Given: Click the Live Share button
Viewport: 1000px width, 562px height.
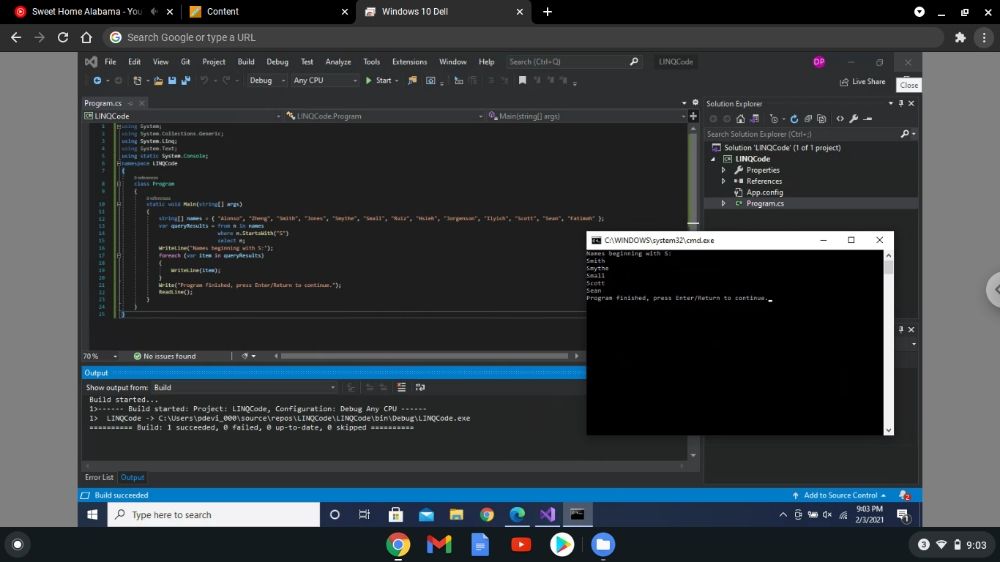Looking at the screenshot, I should pos(863,82).
